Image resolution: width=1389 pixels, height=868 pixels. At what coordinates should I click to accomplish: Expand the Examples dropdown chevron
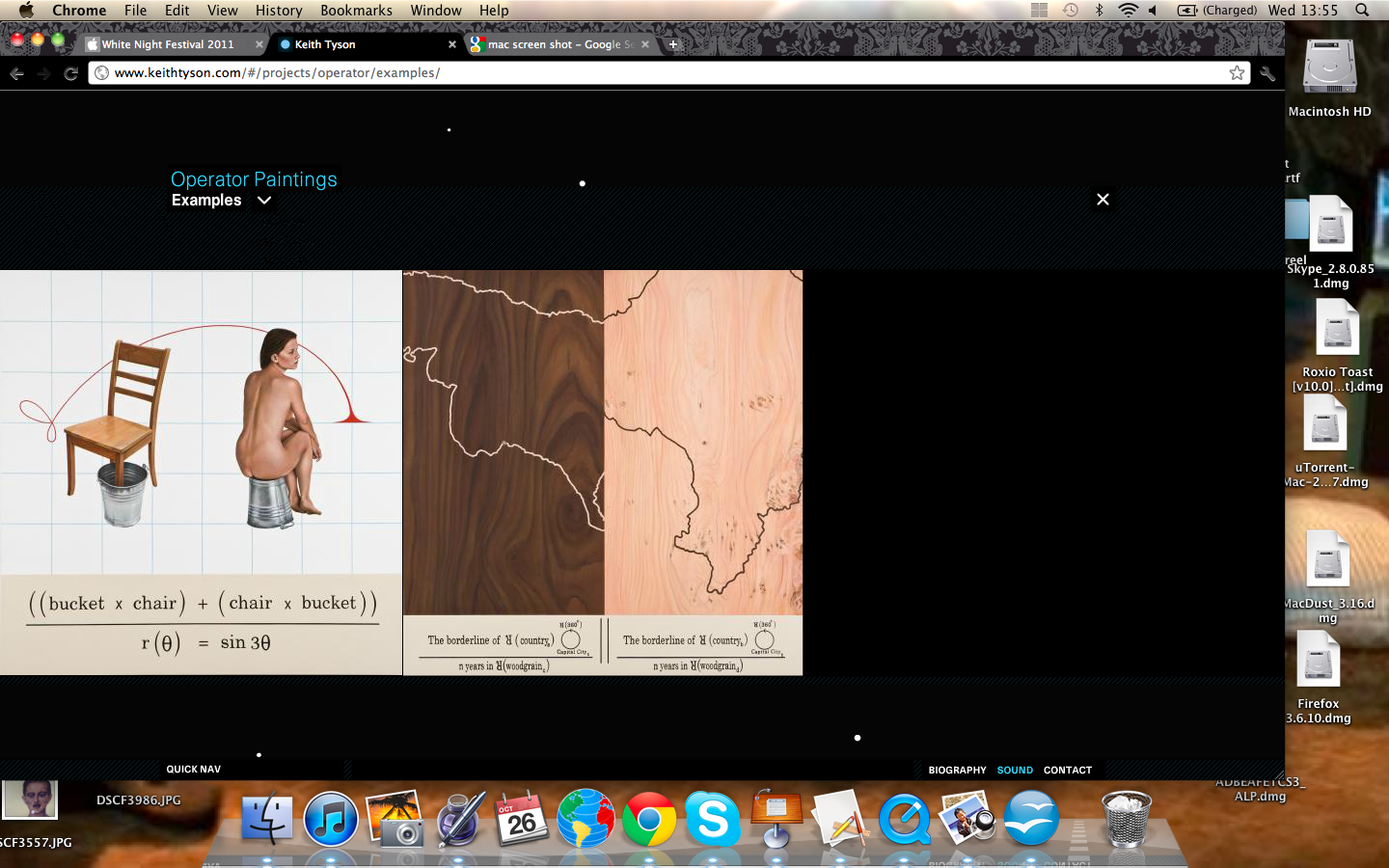click(264, 201)
